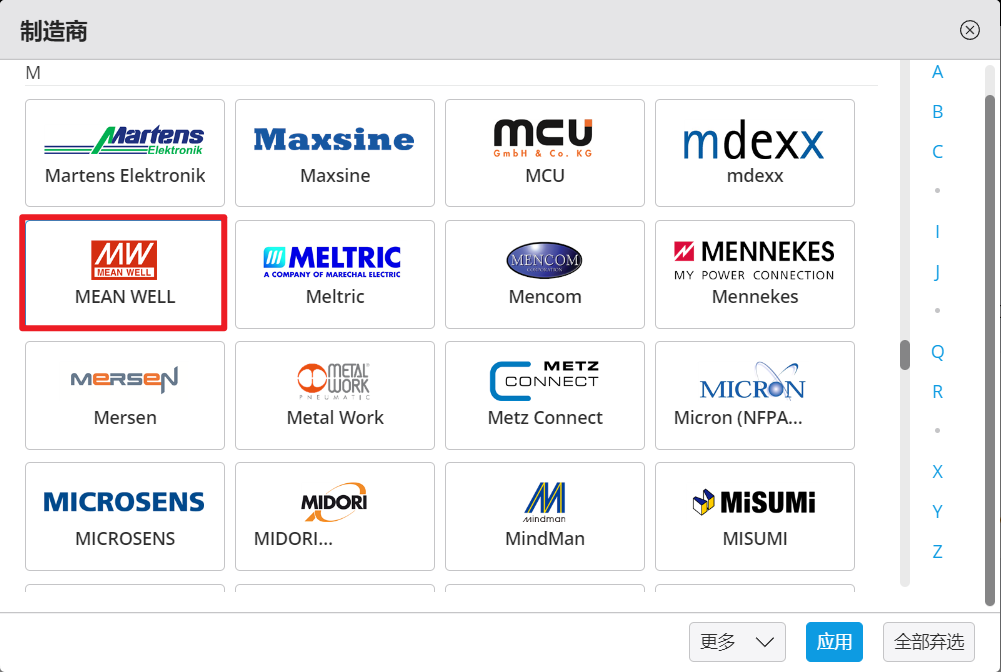Choose the Metal Work manufacturer logo
Image resolution: width=1001 pixels, height=672 pixels.
(334, 380)
